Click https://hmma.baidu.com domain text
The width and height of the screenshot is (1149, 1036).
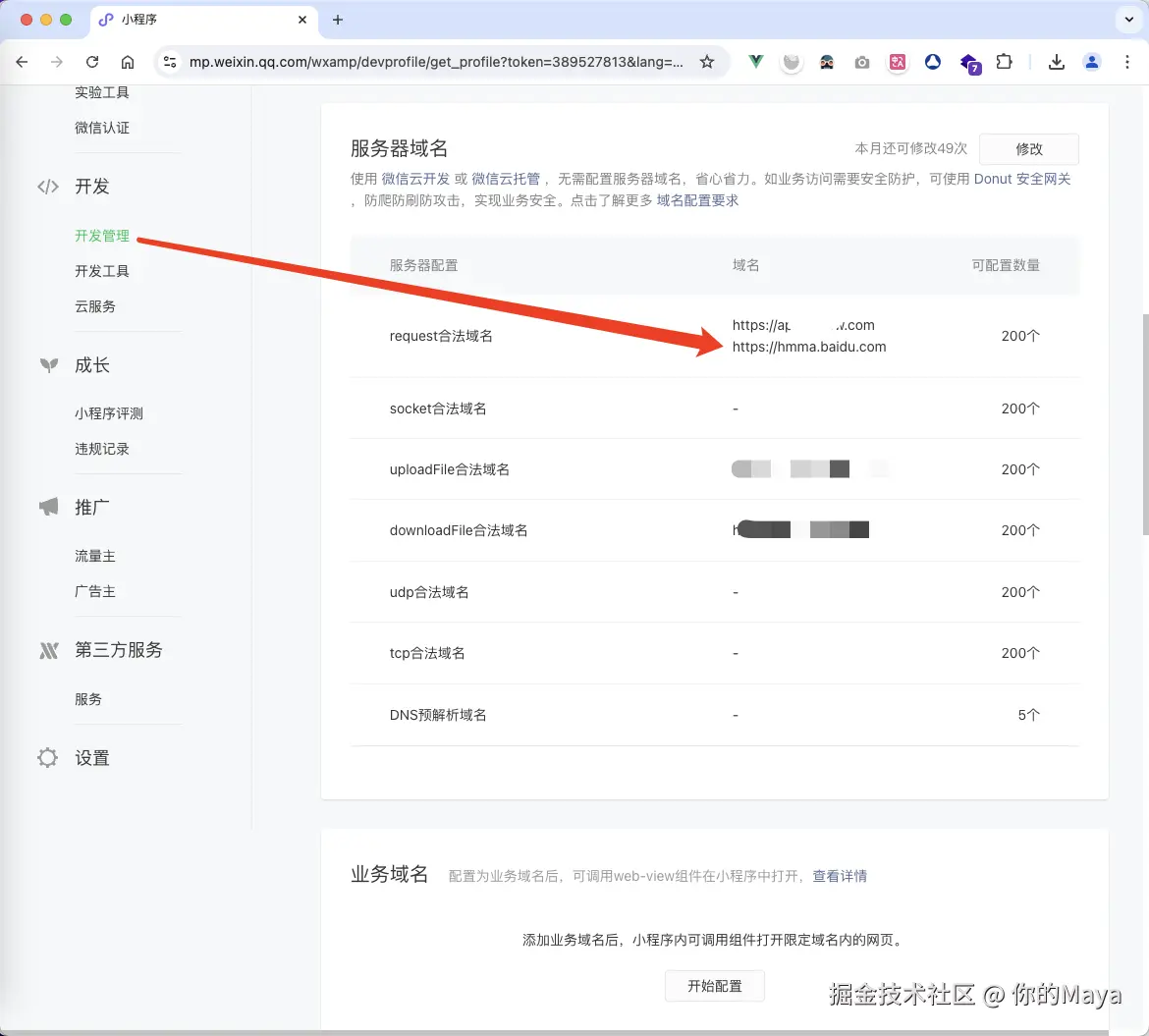tap(809, 347)
